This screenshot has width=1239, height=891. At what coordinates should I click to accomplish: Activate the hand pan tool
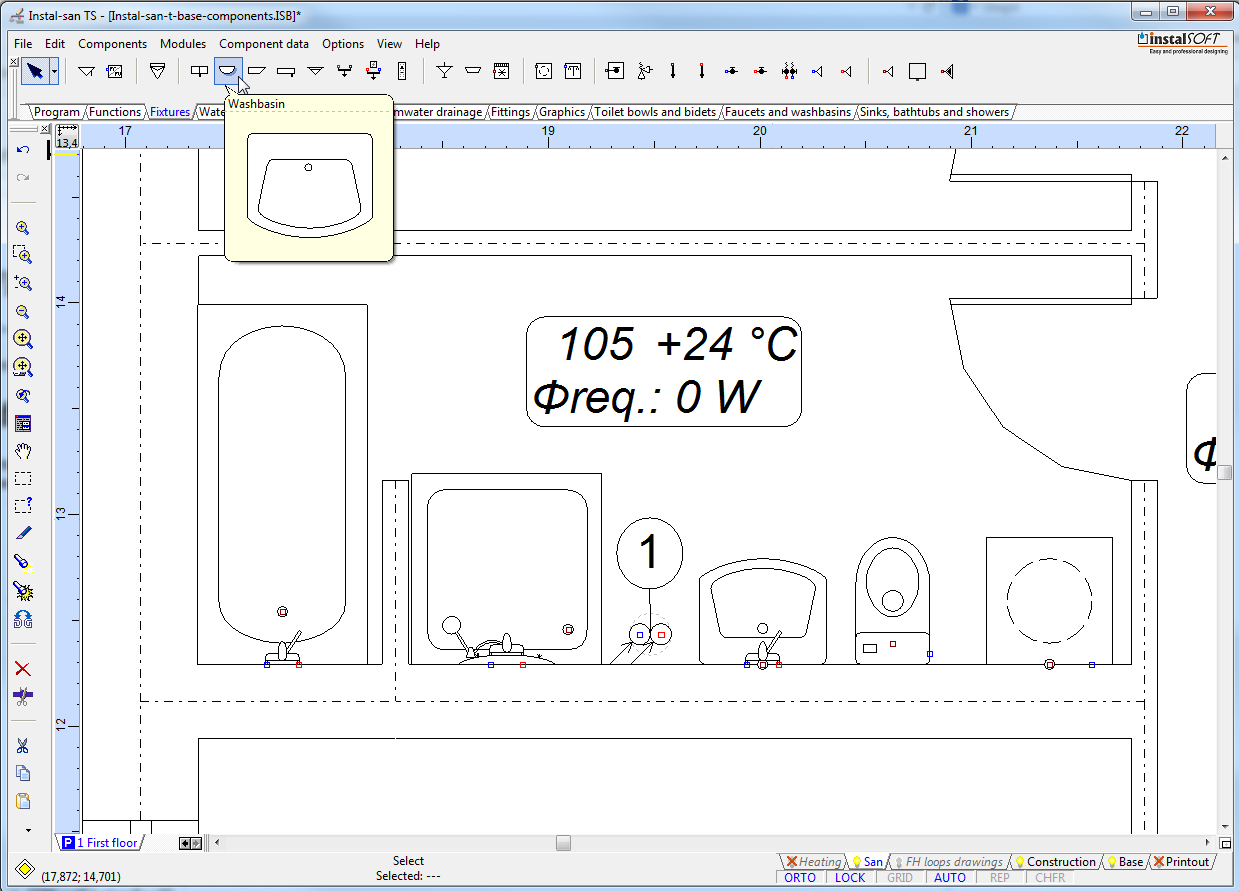[23, 451]
